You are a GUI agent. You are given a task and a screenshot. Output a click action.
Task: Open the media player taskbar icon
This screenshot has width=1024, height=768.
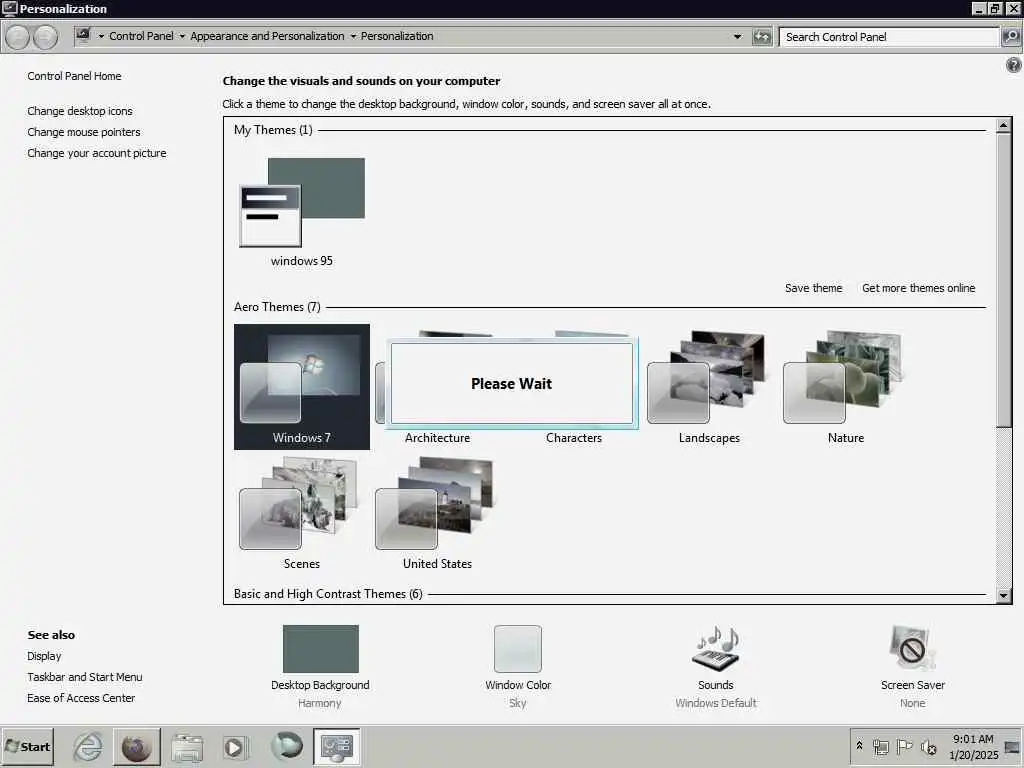(234, 747)
